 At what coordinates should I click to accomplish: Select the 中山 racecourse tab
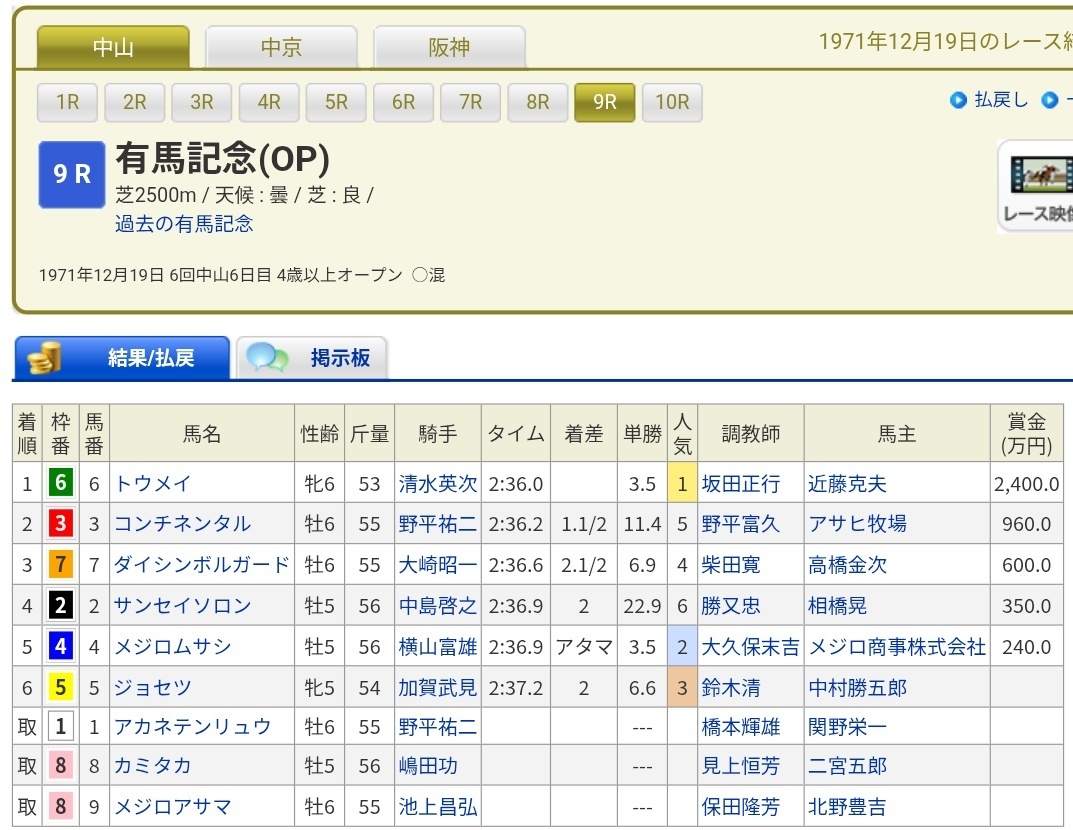pos(113,47)
